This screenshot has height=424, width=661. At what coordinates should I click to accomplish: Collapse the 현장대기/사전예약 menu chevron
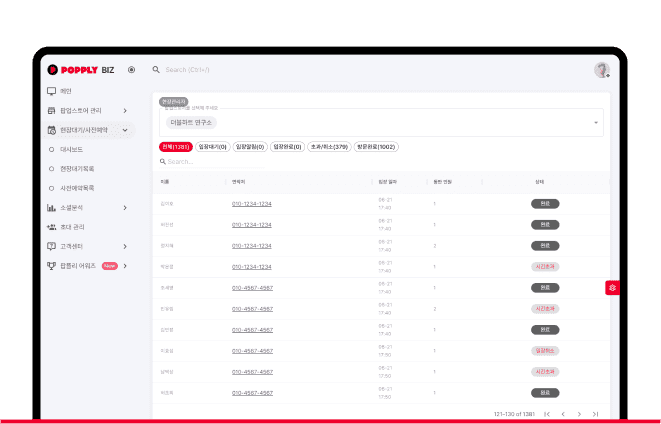[125, 130]
